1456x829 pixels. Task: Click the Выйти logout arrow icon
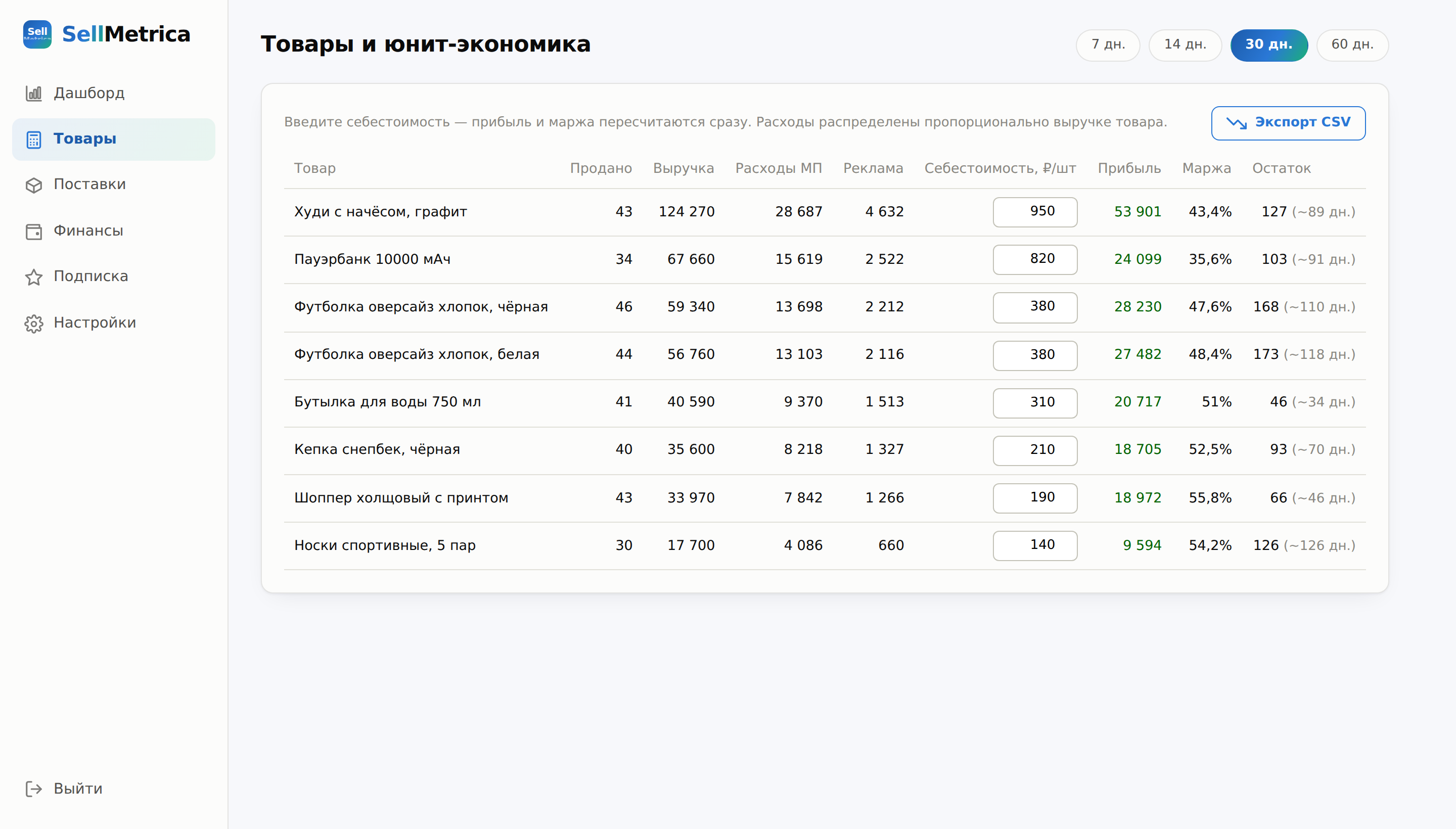pyautogui.click(x=33, y=789)
